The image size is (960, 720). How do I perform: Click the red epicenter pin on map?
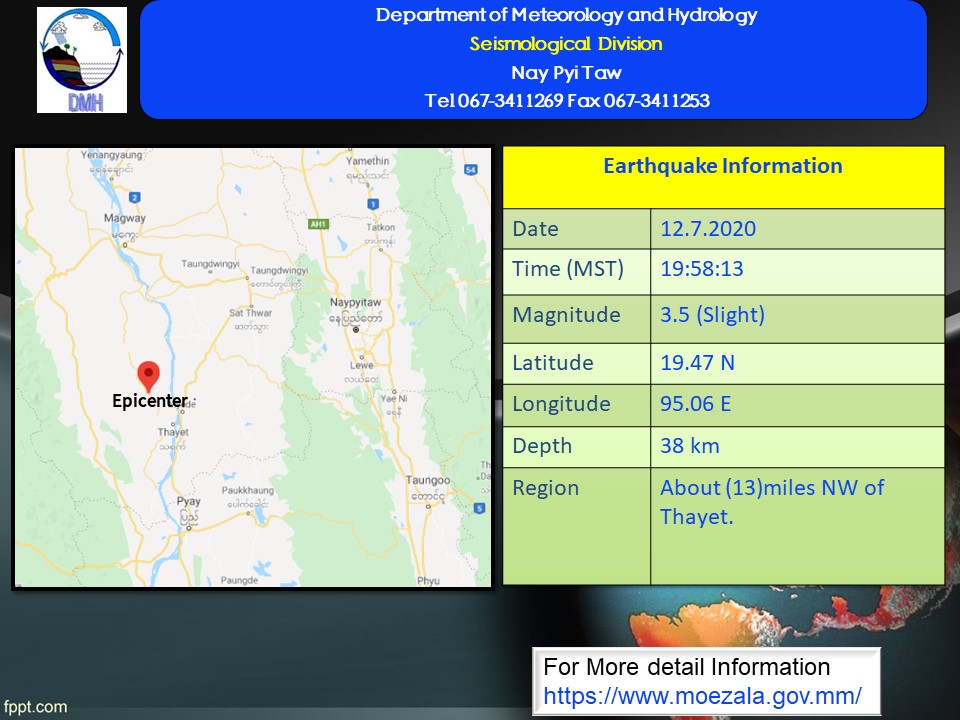148,376
